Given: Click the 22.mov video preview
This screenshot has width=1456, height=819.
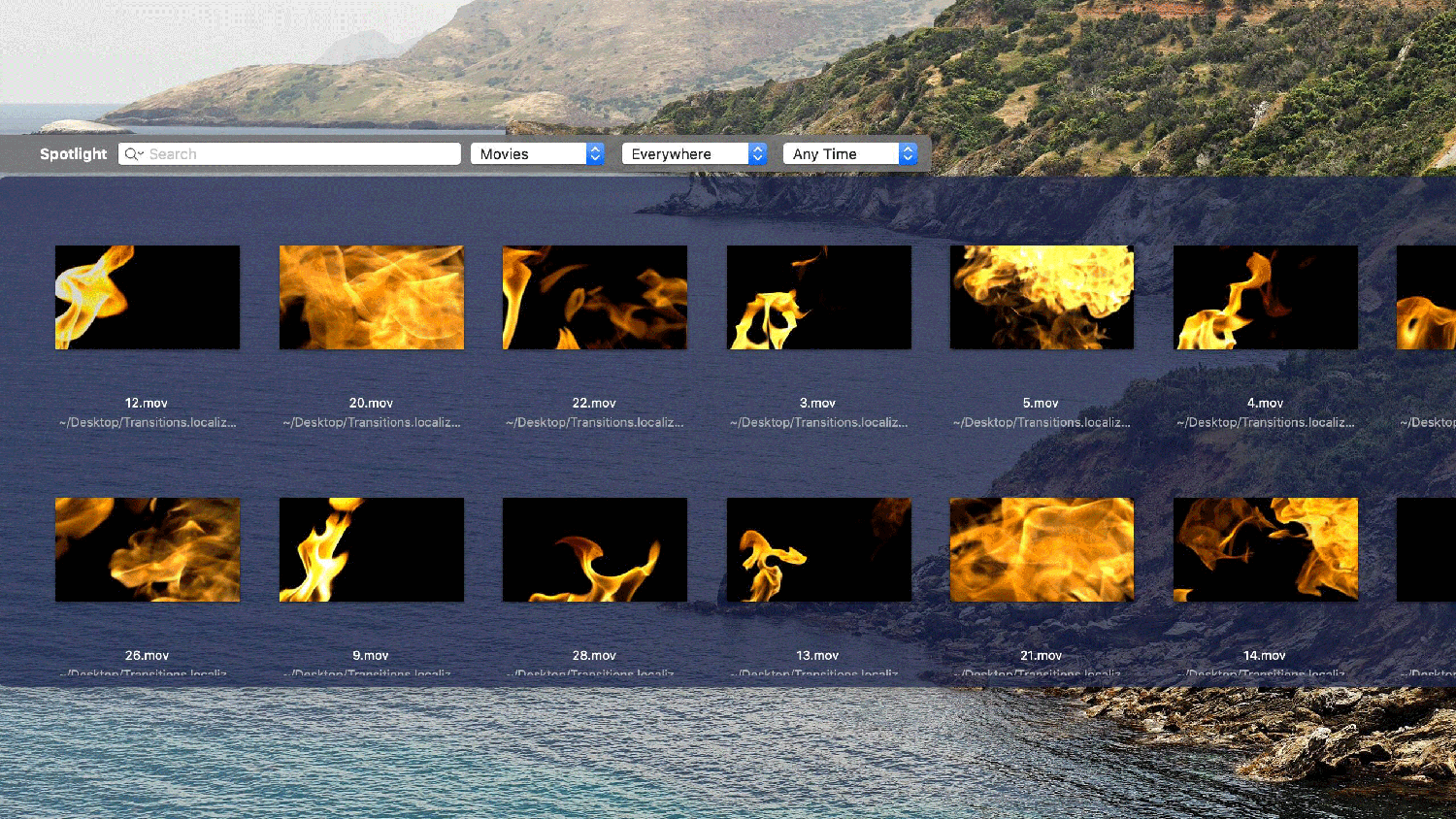Looking at the screenshot, I should point(594,297).
